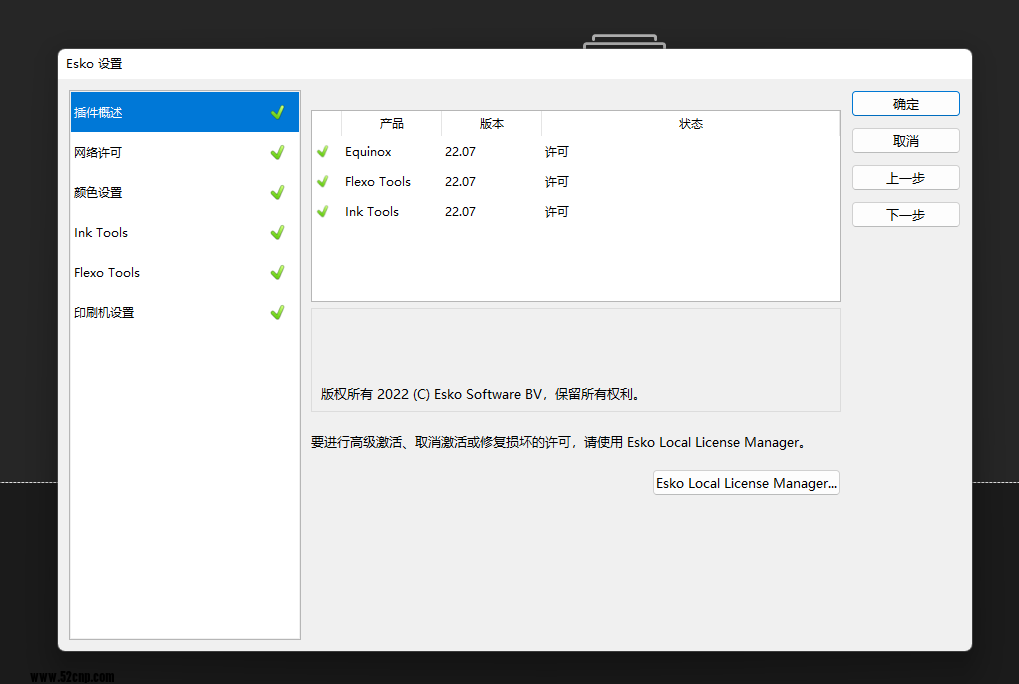This screenshot has width=1019, height=684.
Task: Click 上一步 to go back
Action: point(905,177)
